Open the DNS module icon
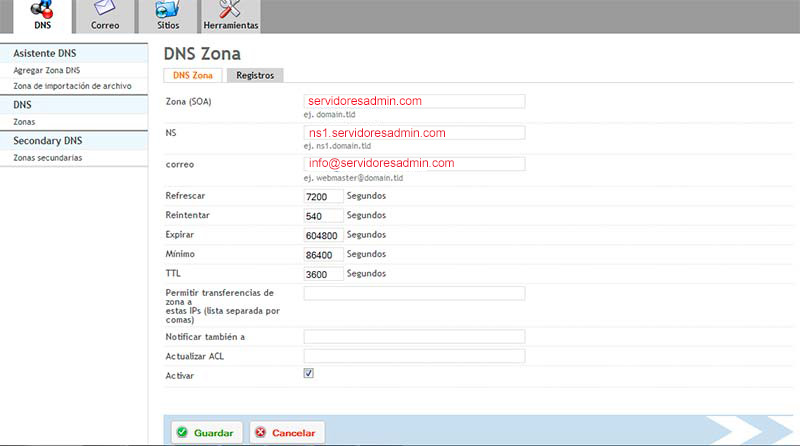800x446 pixels. coord(41,9)
